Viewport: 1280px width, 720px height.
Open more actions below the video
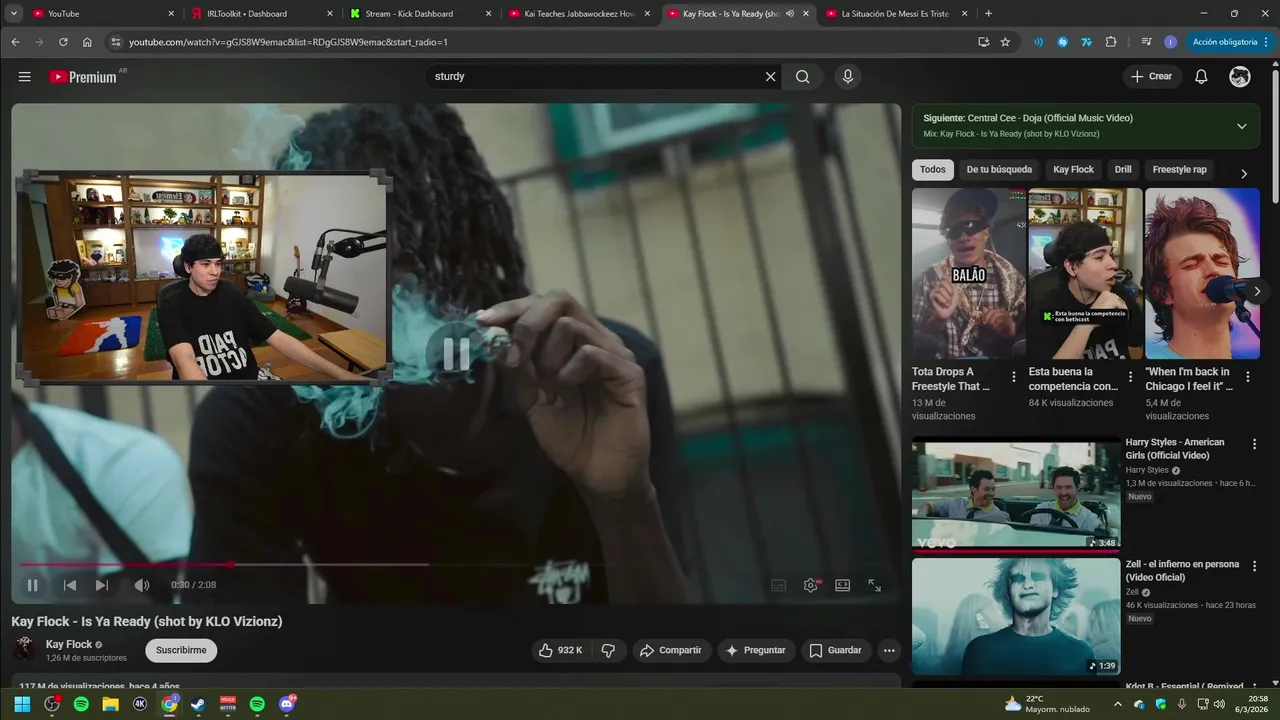click(889, 650)
